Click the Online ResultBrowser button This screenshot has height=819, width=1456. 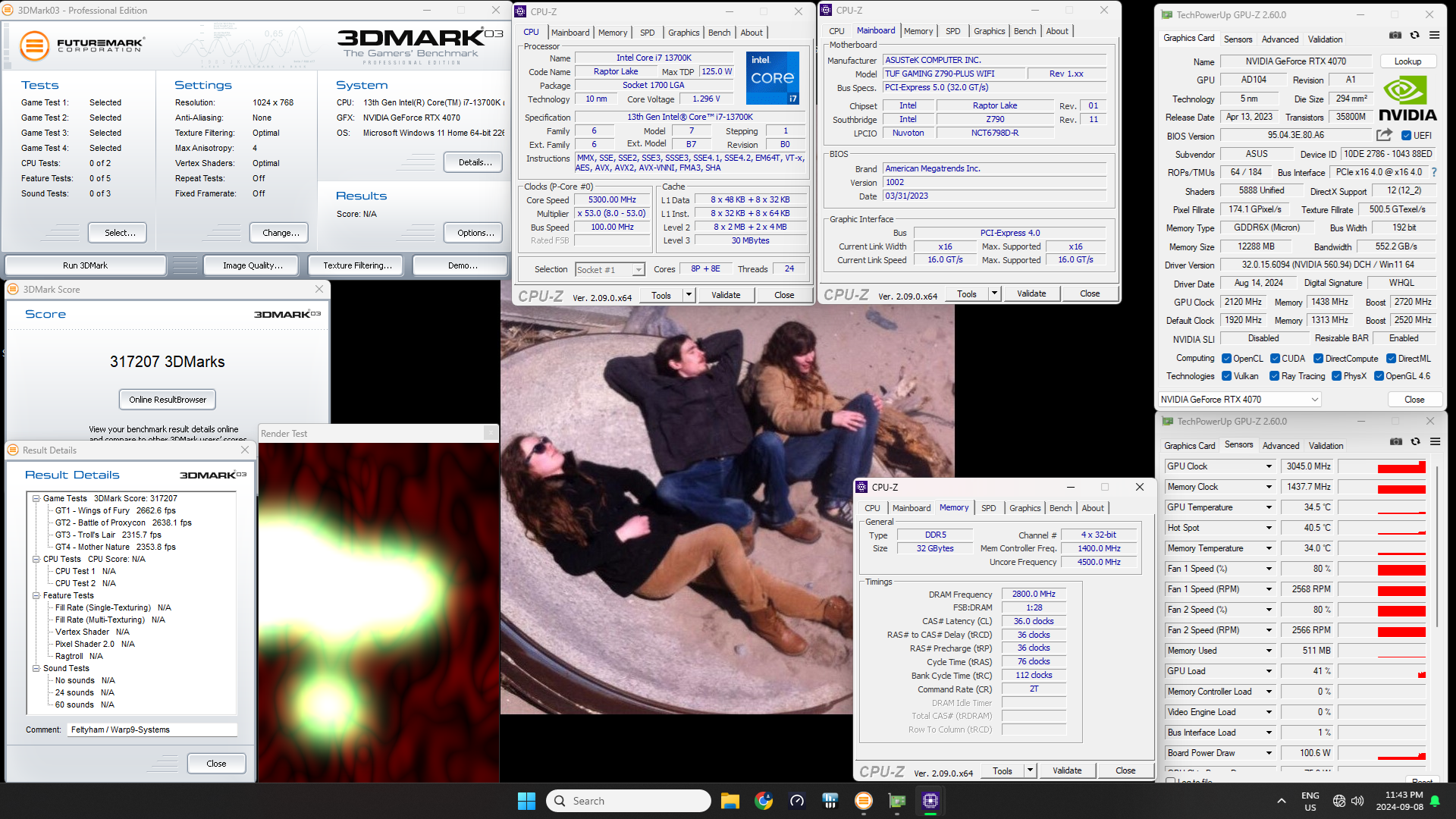[168, 400]
